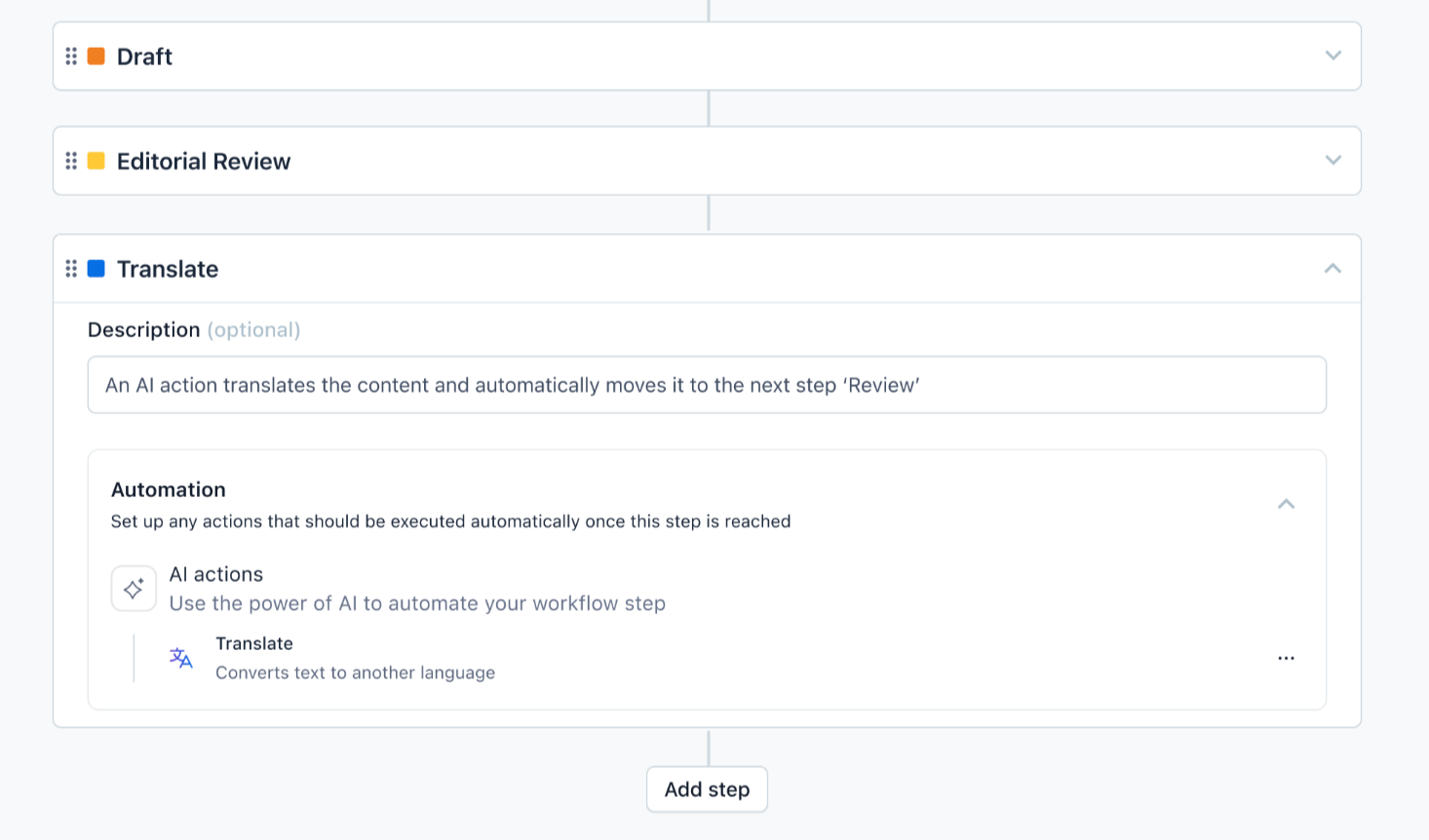The width and height of the screenshot is (1429, 840).
Task: Grab the Draft step drag handle
Action: pos(71,57)
